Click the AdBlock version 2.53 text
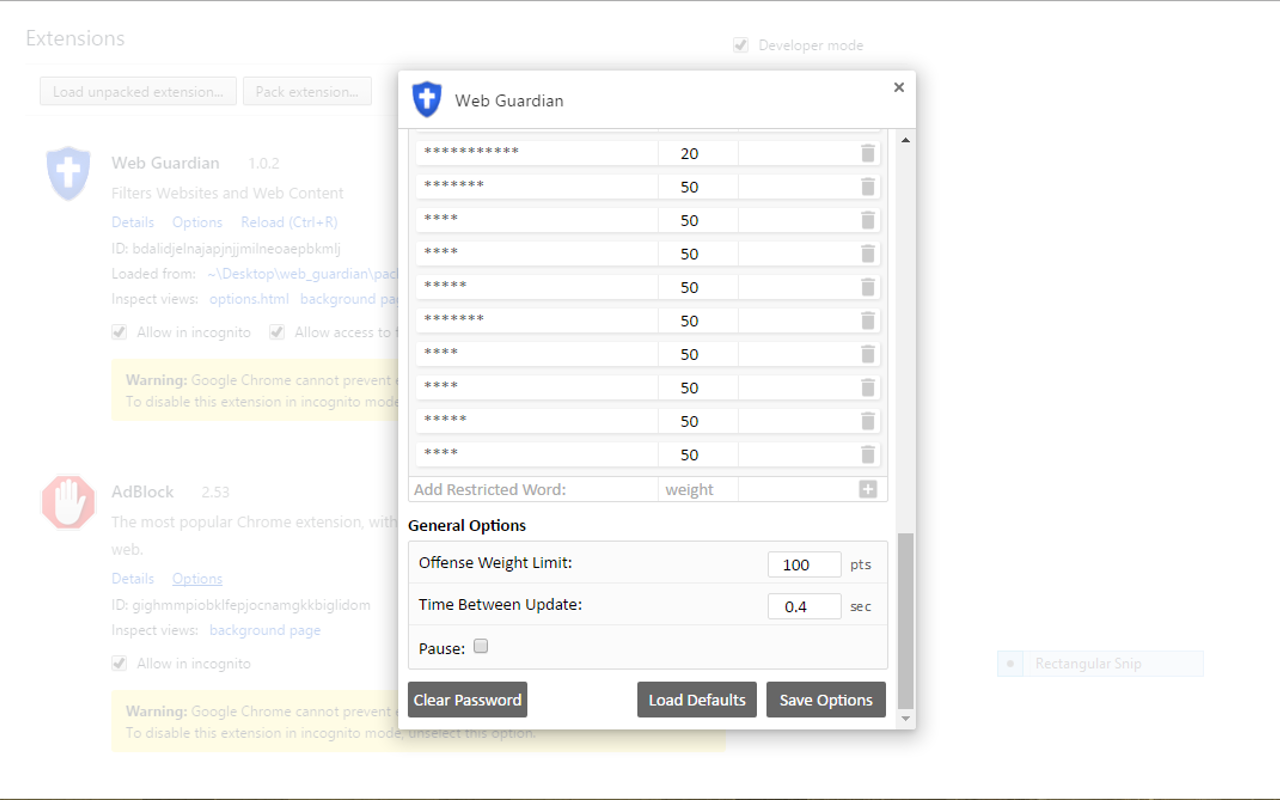Screen dimensions: 1280x800 215,492
